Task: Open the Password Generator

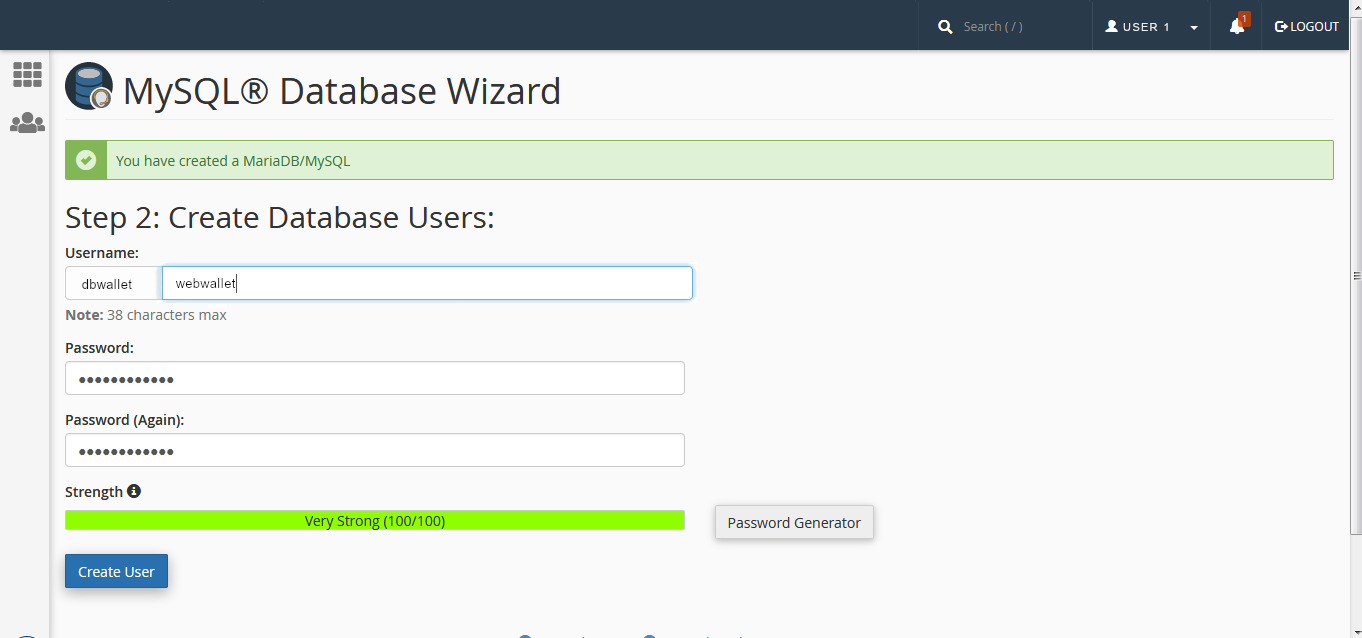Action: tap(794, 522)
